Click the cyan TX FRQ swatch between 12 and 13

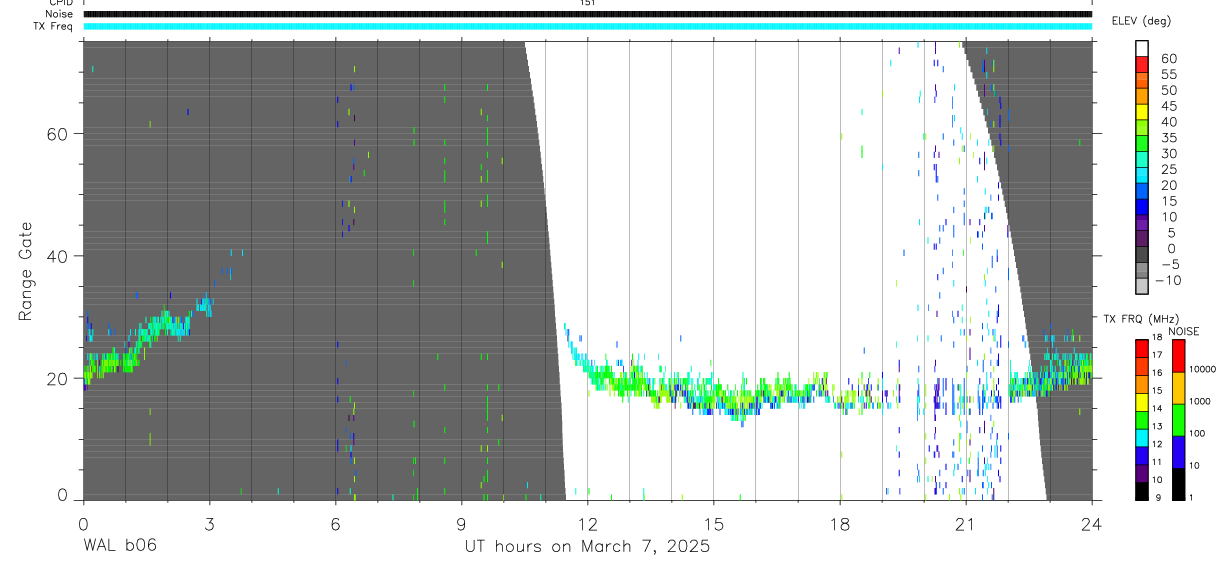(x=1142, y=437)
